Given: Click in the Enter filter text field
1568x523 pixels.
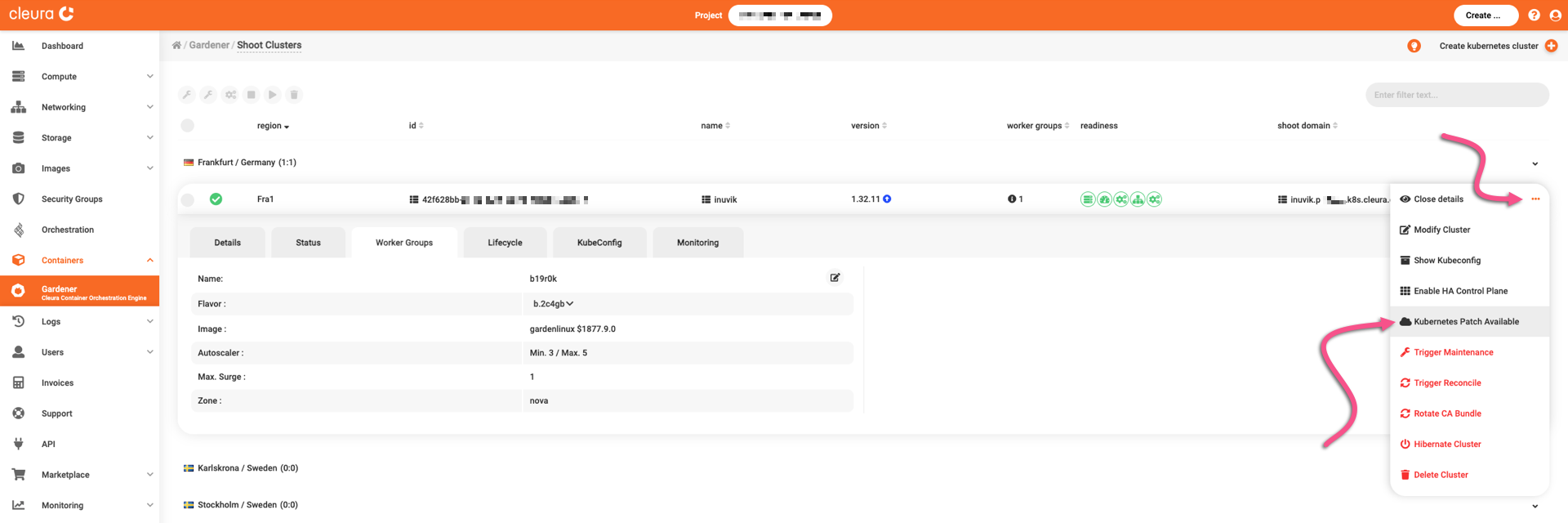Looking at the screenshot, I should (1457, 95).
